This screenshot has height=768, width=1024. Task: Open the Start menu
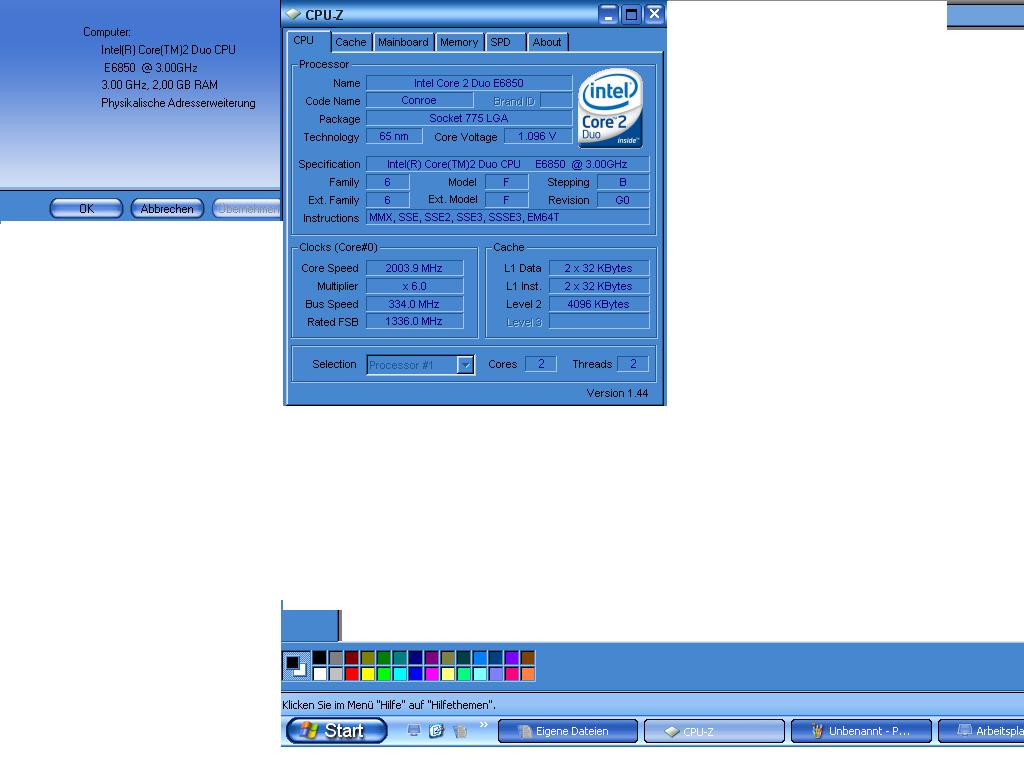pos(337,731)
